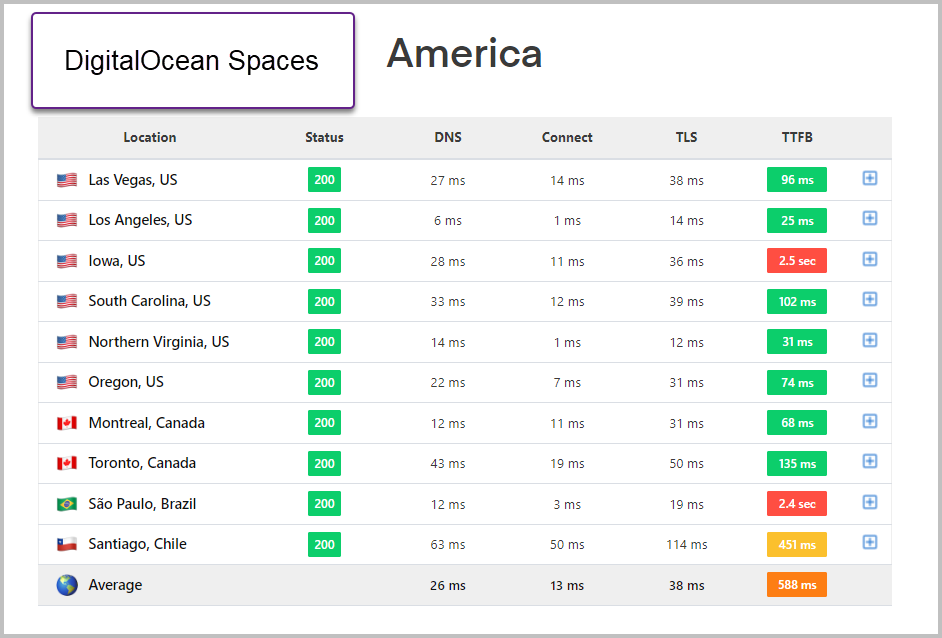Expand details for Montreal, Canada row
Viewport: 942px width, 638px height.
[x=869, y=421]
